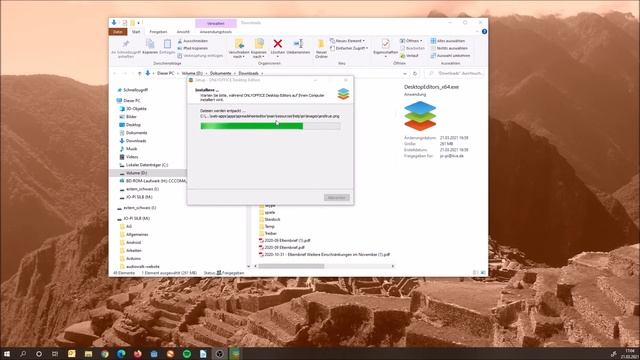Click the Verschieben nach move icon
This screenshot has height=360, width=640.
[x=239, y=44]
